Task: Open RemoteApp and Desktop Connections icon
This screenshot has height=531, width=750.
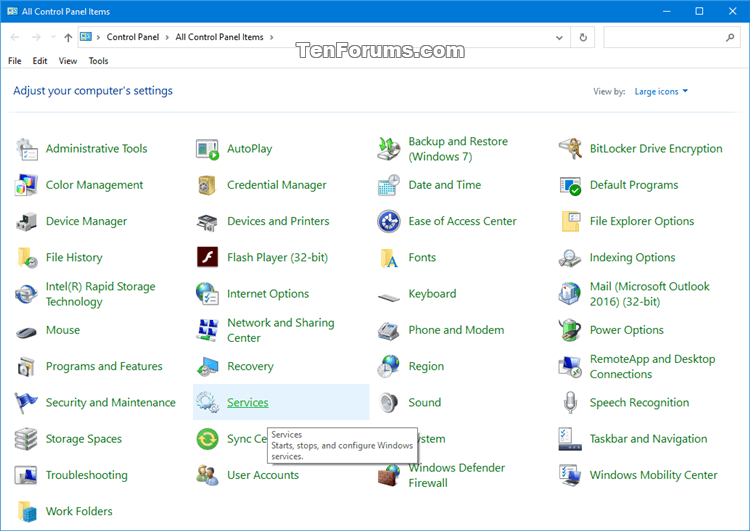Action: click(x=570, y=367)
